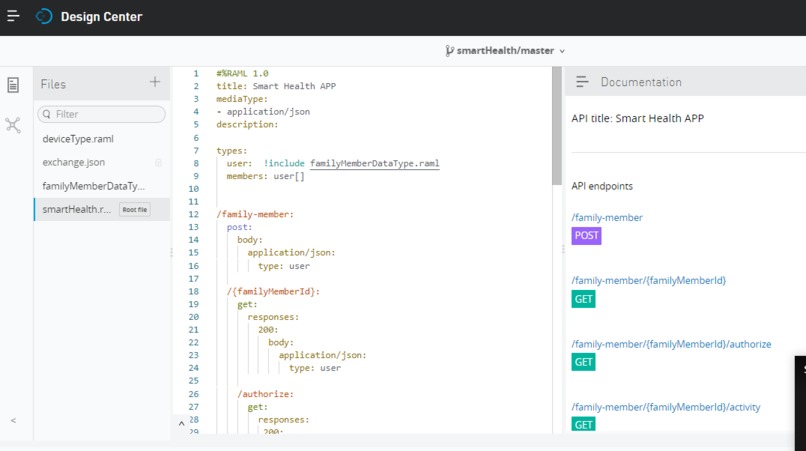Click lock icon beside exchange.json

tap(158, 163)
